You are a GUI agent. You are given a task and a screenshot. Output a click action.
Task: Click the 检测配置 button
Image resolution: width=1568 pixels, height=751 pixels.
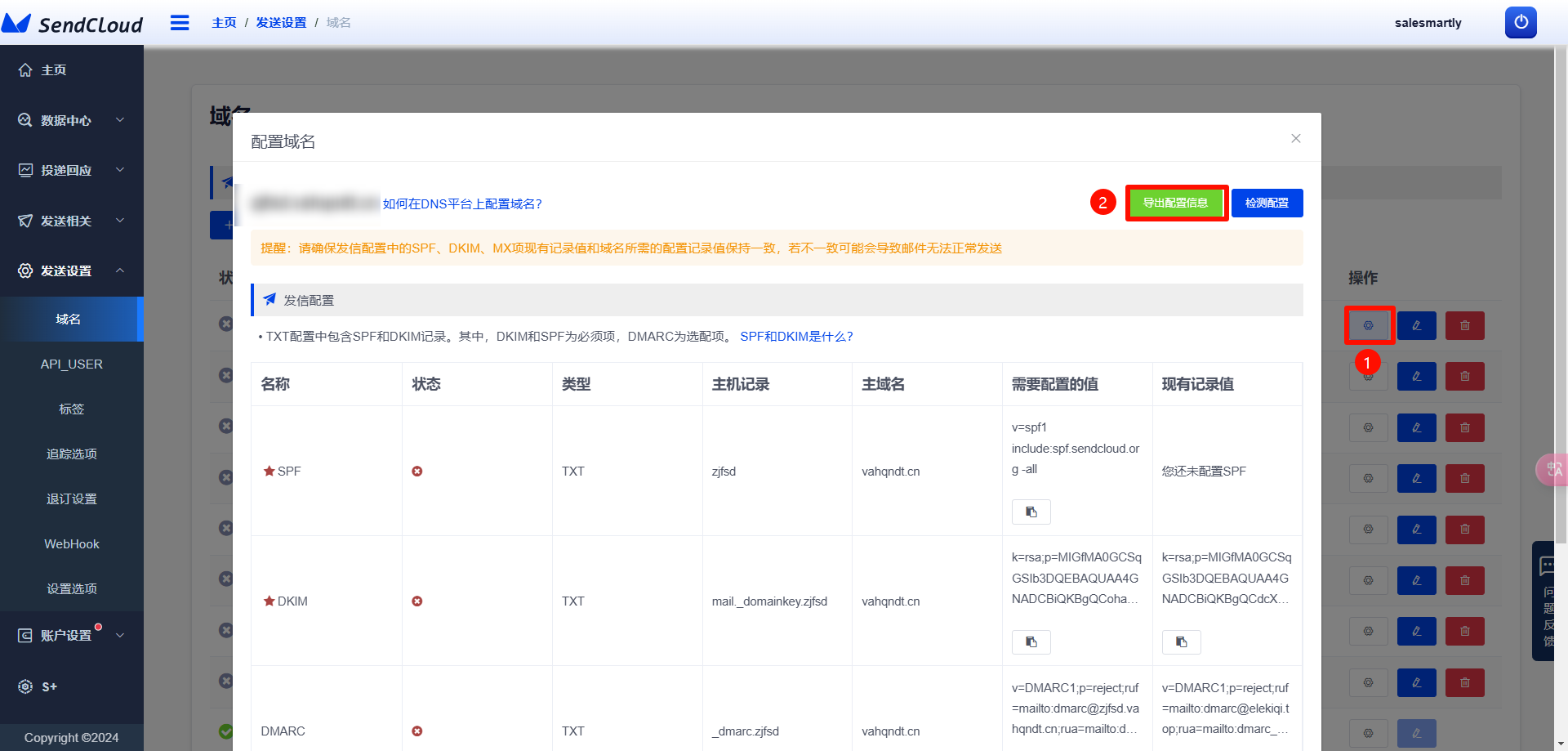(1267, 203)
